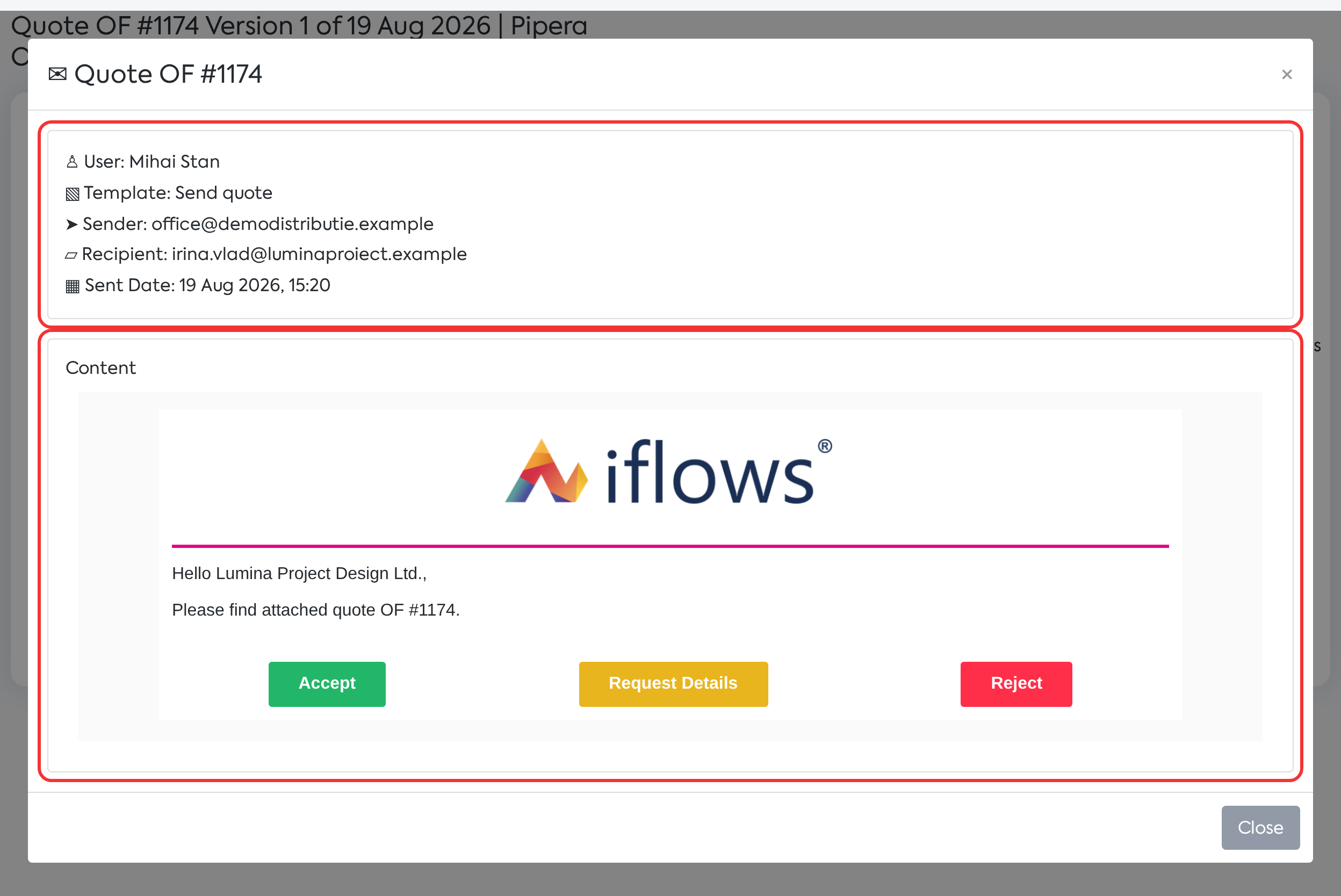The width and height of the screenshot is (1341, 896).
Task: Click the envelope icon beside Quote OF #1174
Action: pos(57,74)
